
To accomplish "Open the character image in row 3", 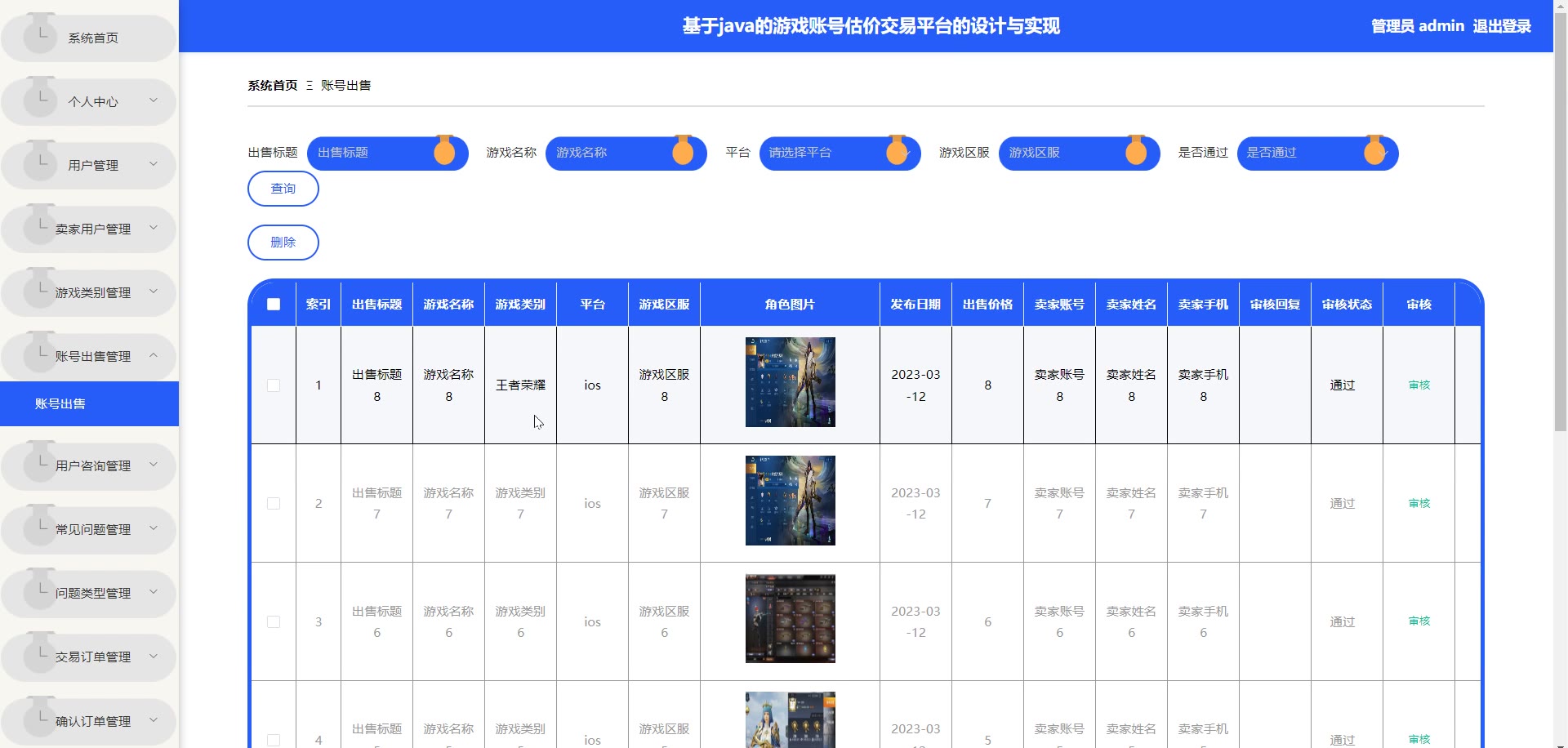I will [791, 619].
